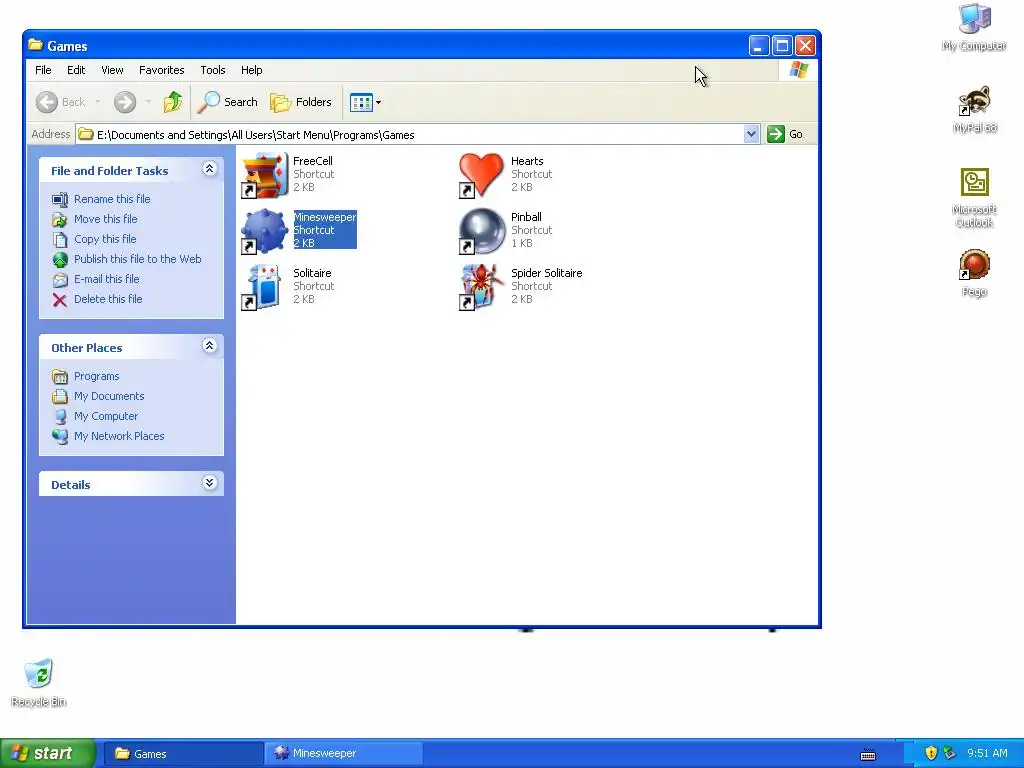Open Back history dropdown arrow
The height and width of the screenshot is (768, 1024).
point(98,102)
